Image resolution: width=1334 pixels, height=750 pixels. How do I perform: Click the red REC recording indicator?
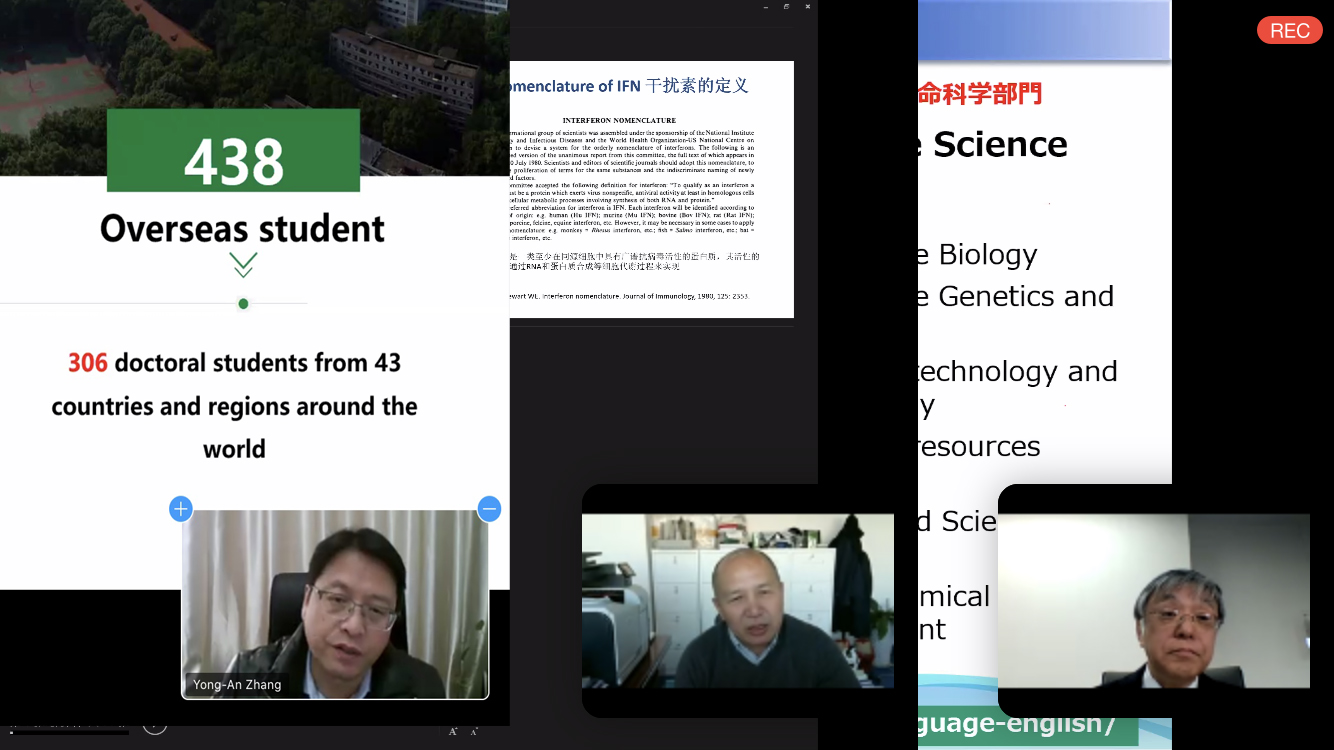point(1289,31)
